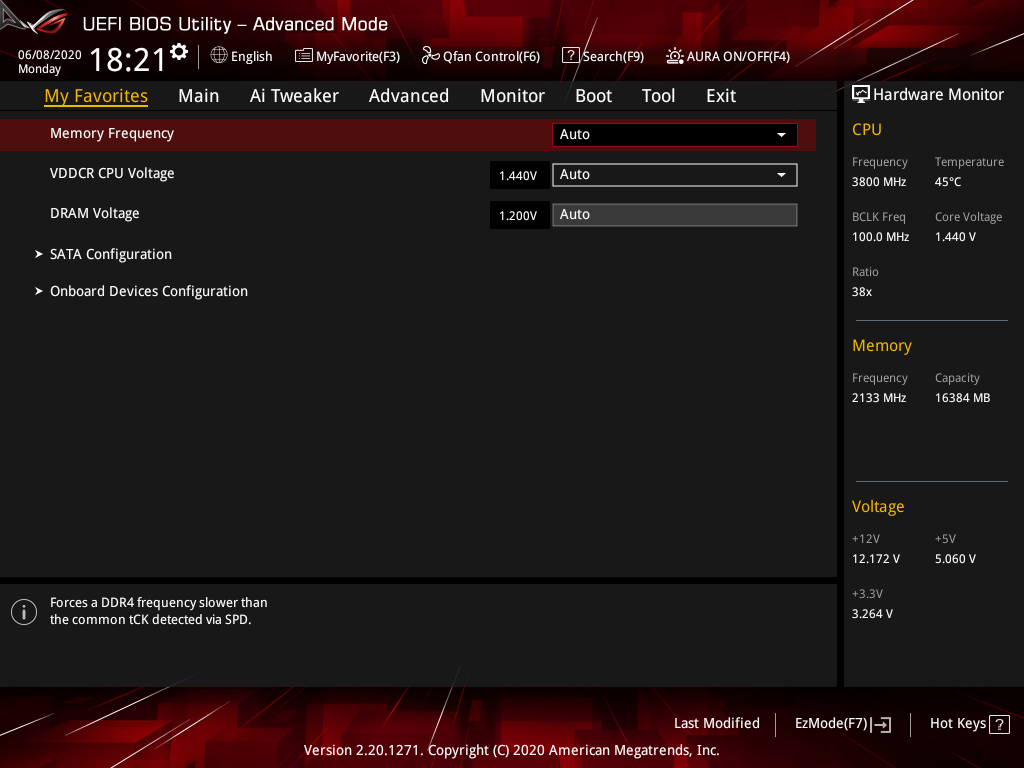
Task: Click the EzMode arrow icon
Action: coord(881,724)
